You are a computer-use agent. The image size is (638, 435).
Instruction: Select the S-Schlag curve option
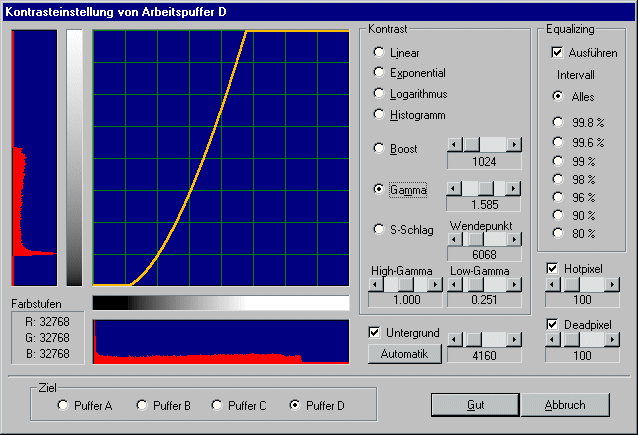(x=379, y=229)
